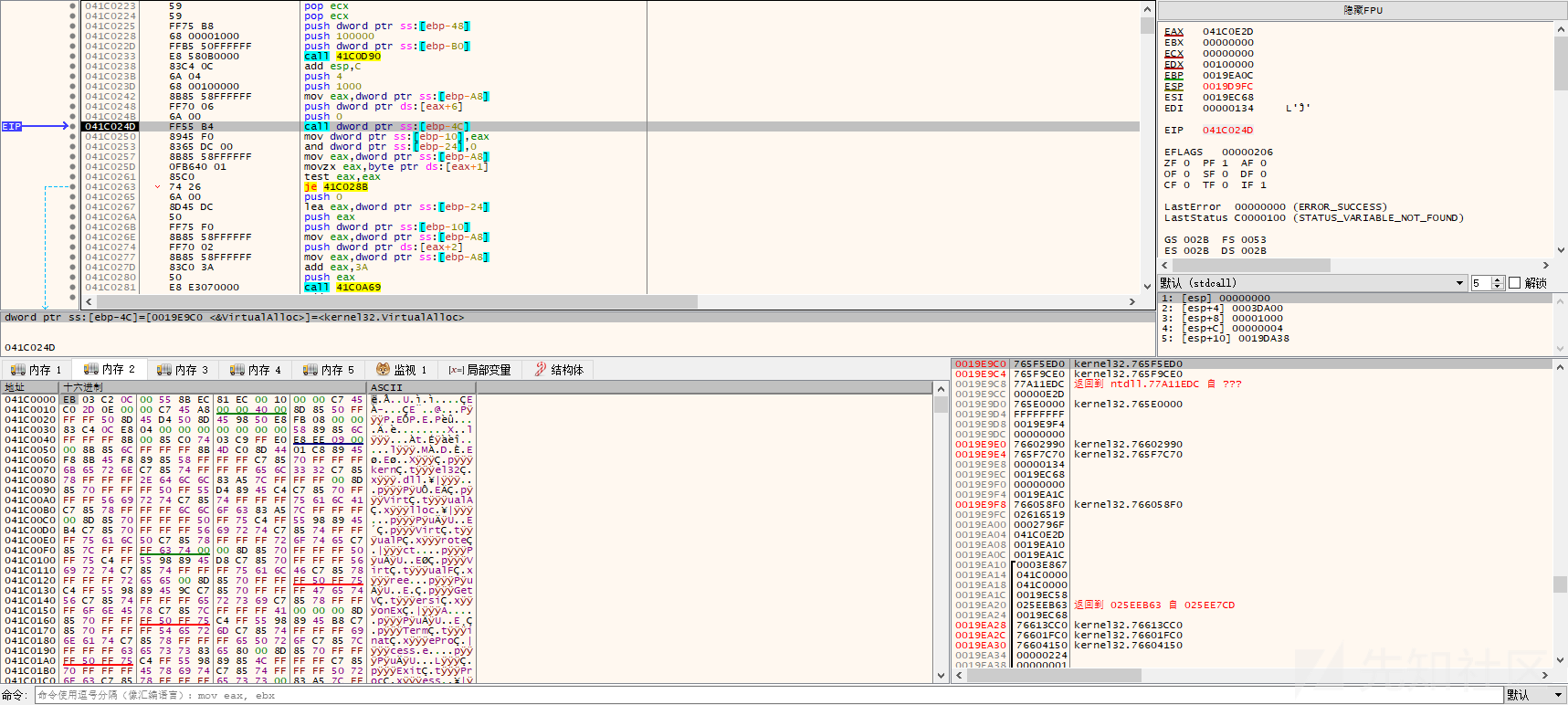Image resolution: width=1568 pixels, height=705 pixels.
Task: Select stack row 0019EA20 returning to 025EEB63
Action: pos(1251,605)
